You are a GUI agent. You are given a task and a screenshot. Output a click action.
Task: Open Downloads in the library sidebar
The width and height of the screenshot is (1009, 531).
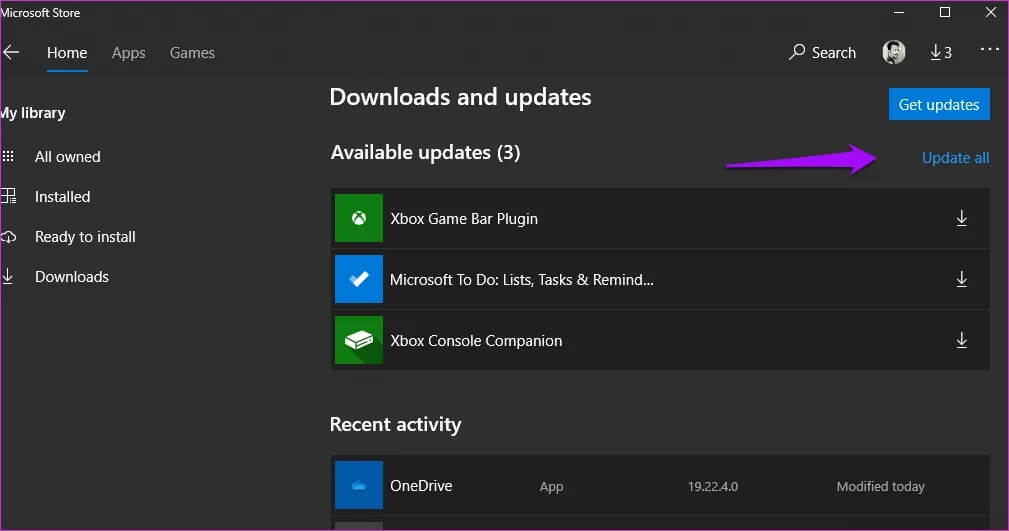[71, 276]
